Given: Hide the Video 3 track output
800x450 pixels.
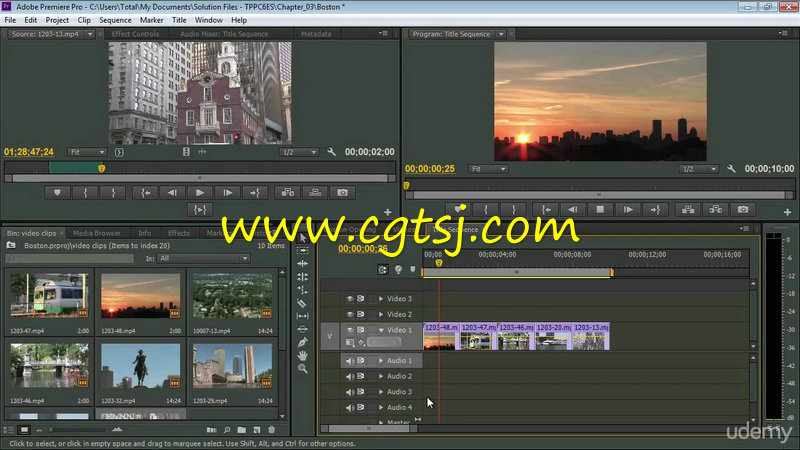Looking at the screenshot, I should coord(350,299).
